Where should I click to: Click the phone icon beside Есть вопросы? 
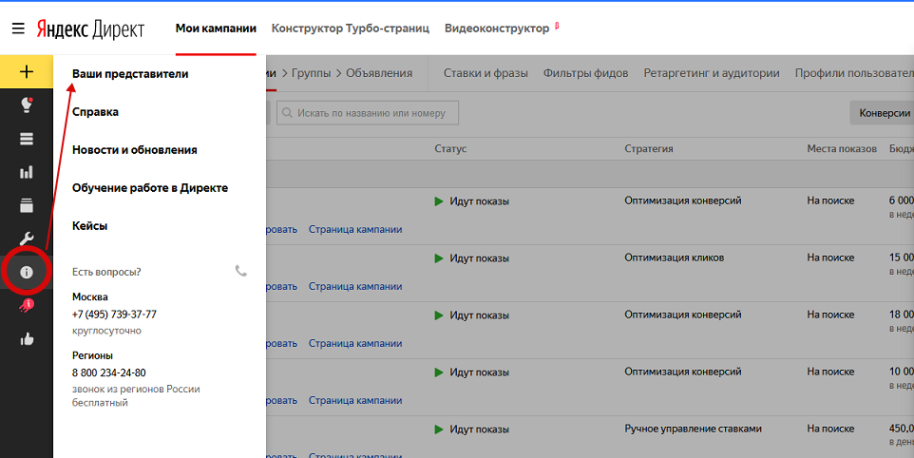pos(241,271)
